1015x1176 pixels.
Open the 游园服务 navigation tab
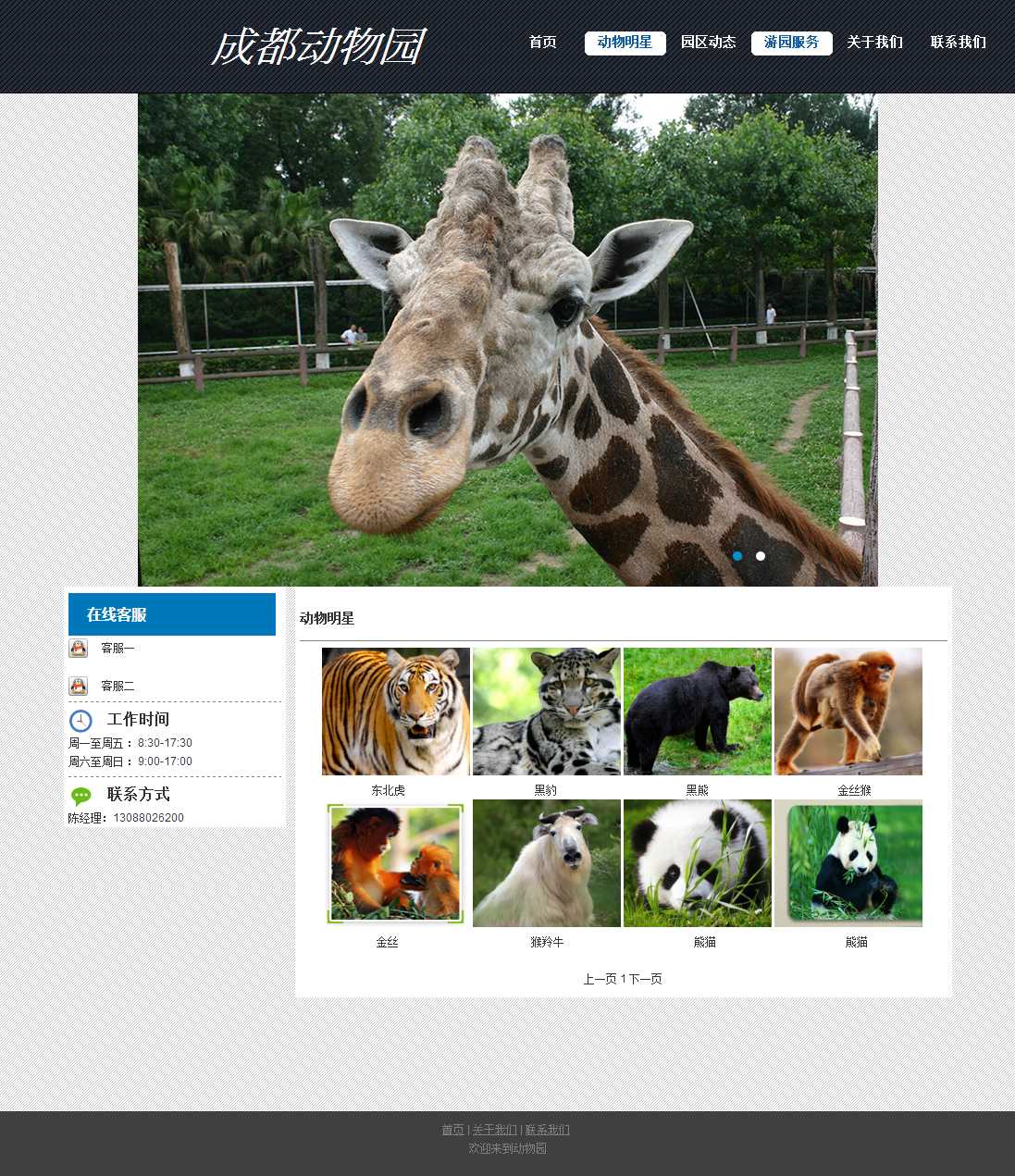[791, 43]
